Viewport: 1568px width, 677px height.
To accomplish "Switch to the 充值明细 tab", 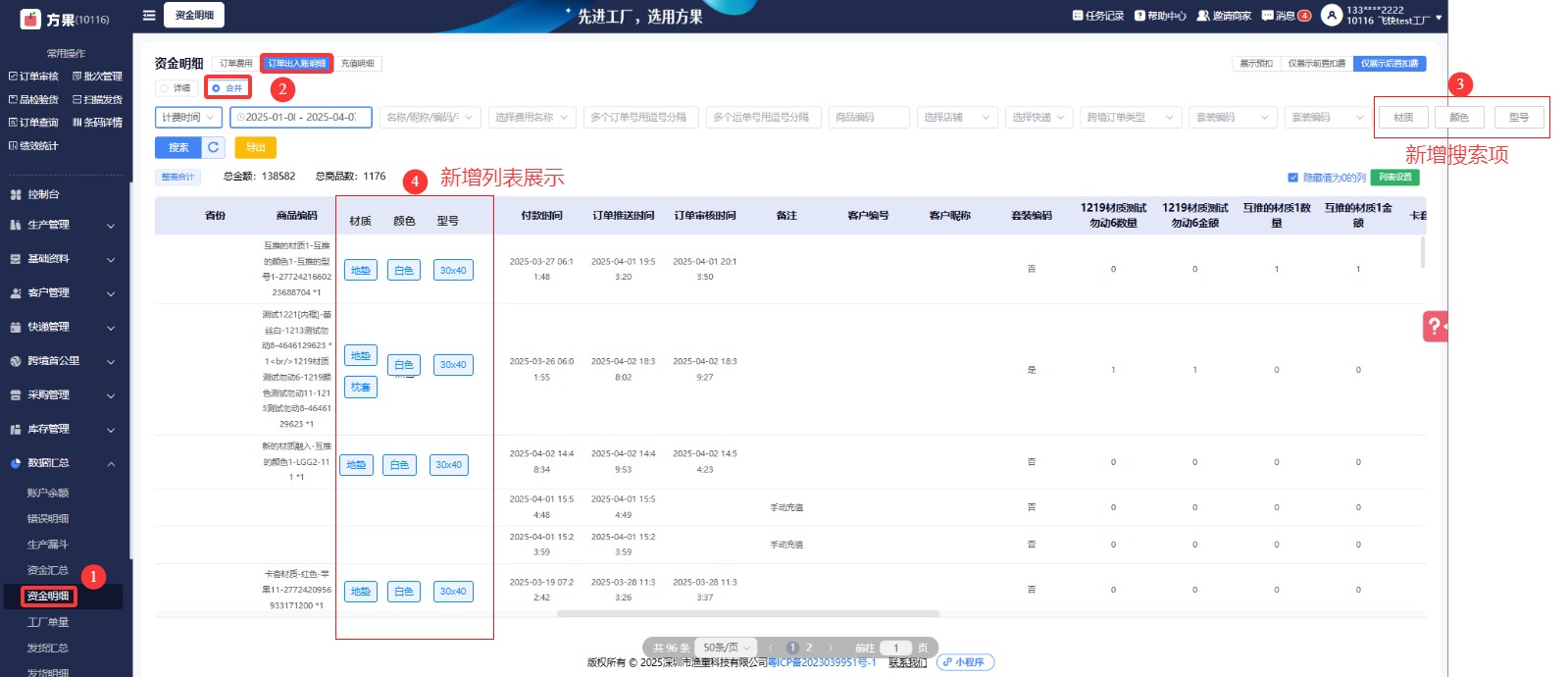I will coord(358,64).
